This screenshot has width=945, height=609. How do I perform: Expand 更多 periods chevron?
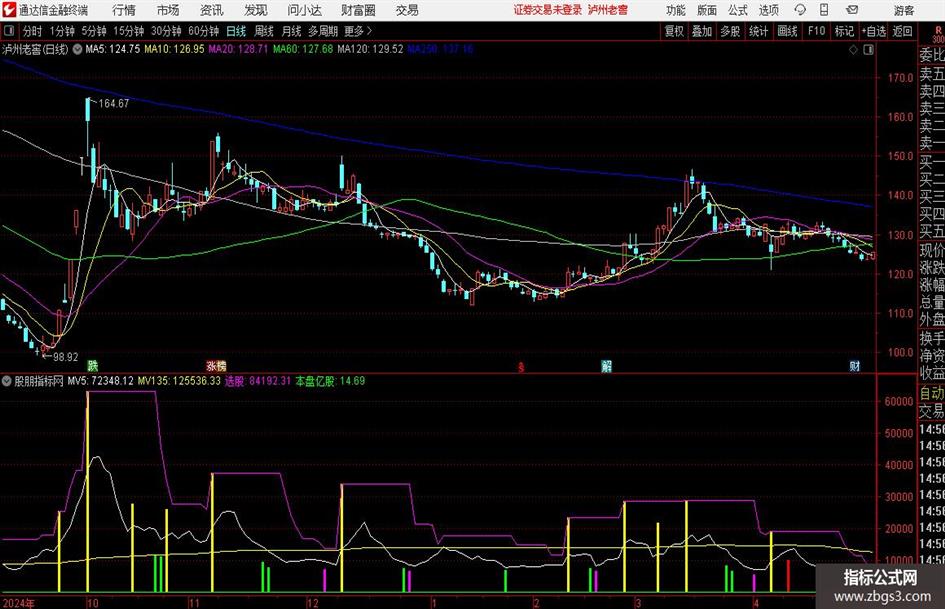[369, 31]
